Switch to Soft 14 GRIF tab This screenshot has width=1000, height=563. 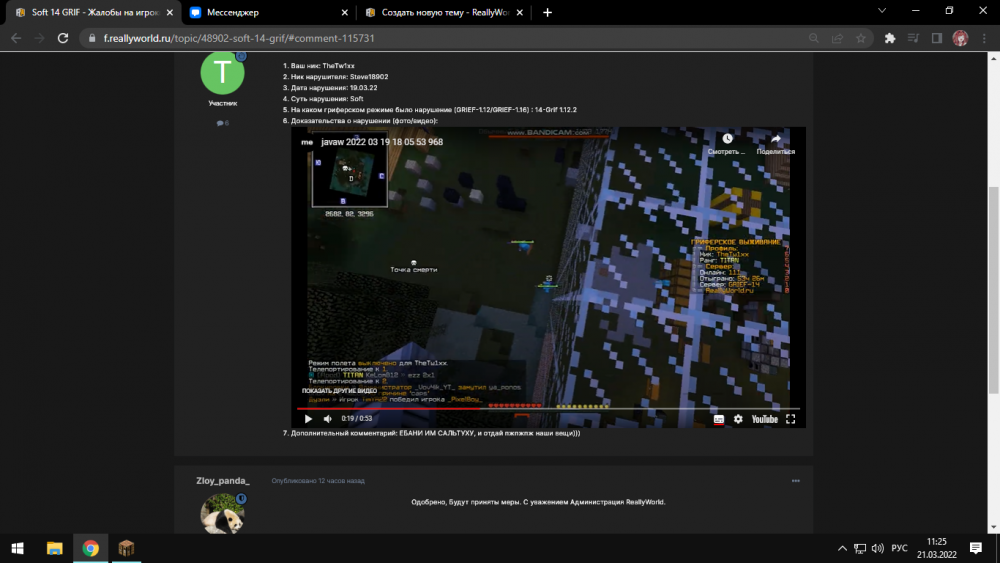pyautogui.click(x=94, y=12)
